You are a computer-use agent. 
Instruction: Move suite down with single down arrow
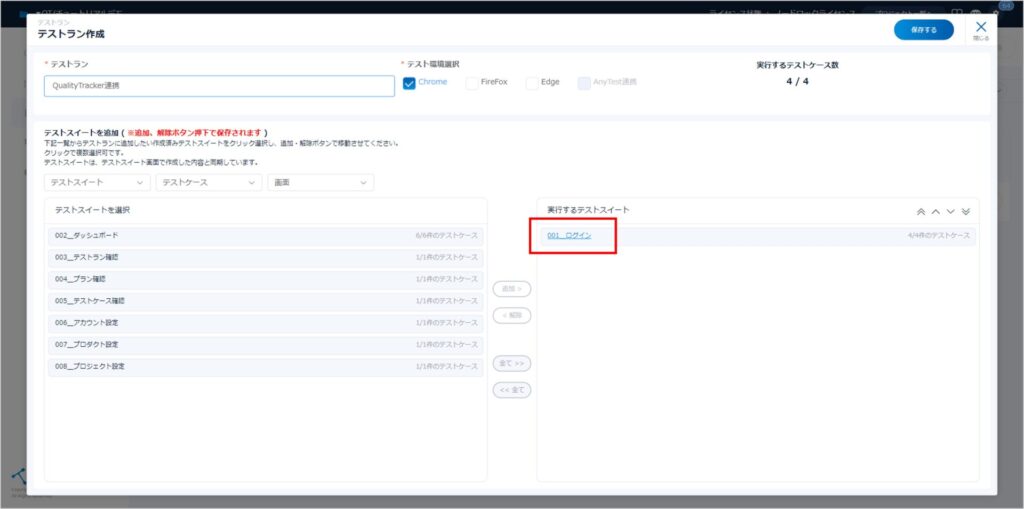point(951,211)
